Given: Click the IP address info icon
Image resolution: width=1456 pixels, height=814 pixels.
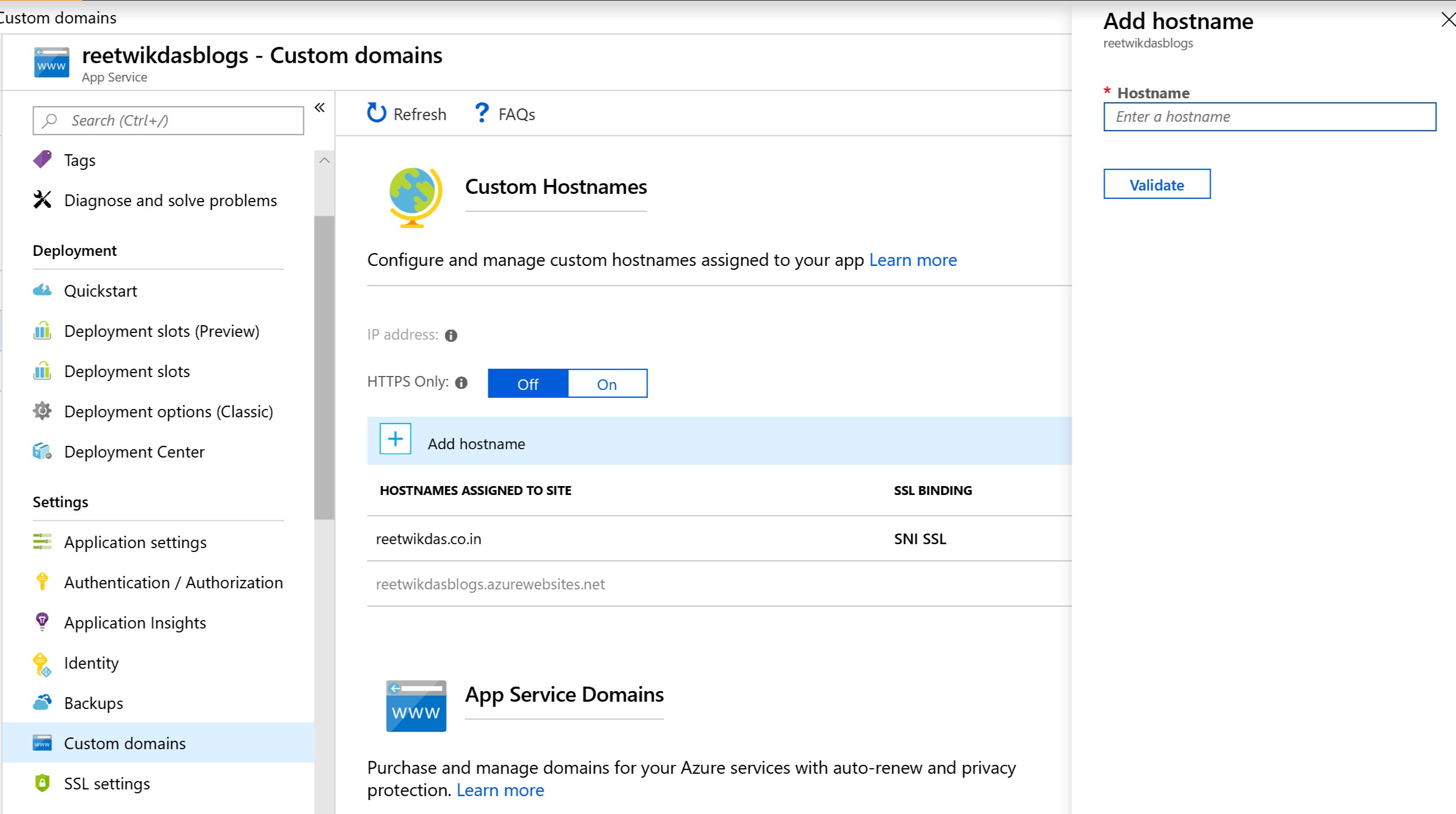Looking at the screenshot, I should coord(451,336).
